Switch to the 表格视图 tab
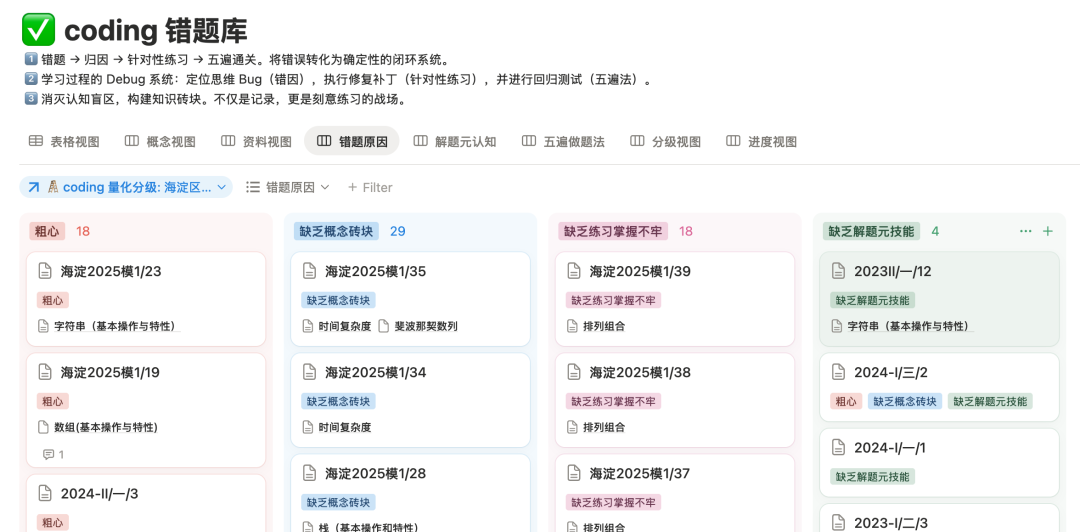Viewport: 1080px width, 532px height. tap(64, 141)
